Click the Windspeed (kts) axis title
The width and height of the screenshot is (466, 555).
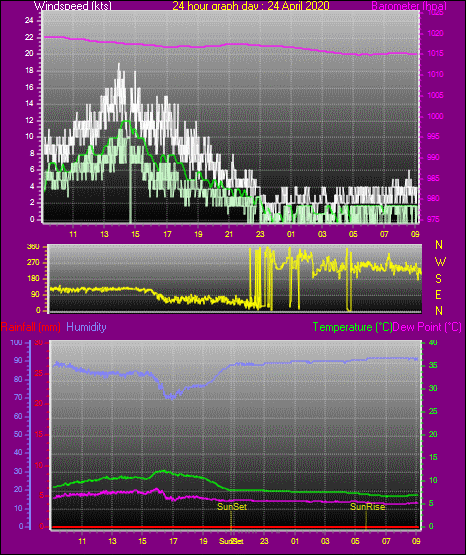(x=73, y=6)
